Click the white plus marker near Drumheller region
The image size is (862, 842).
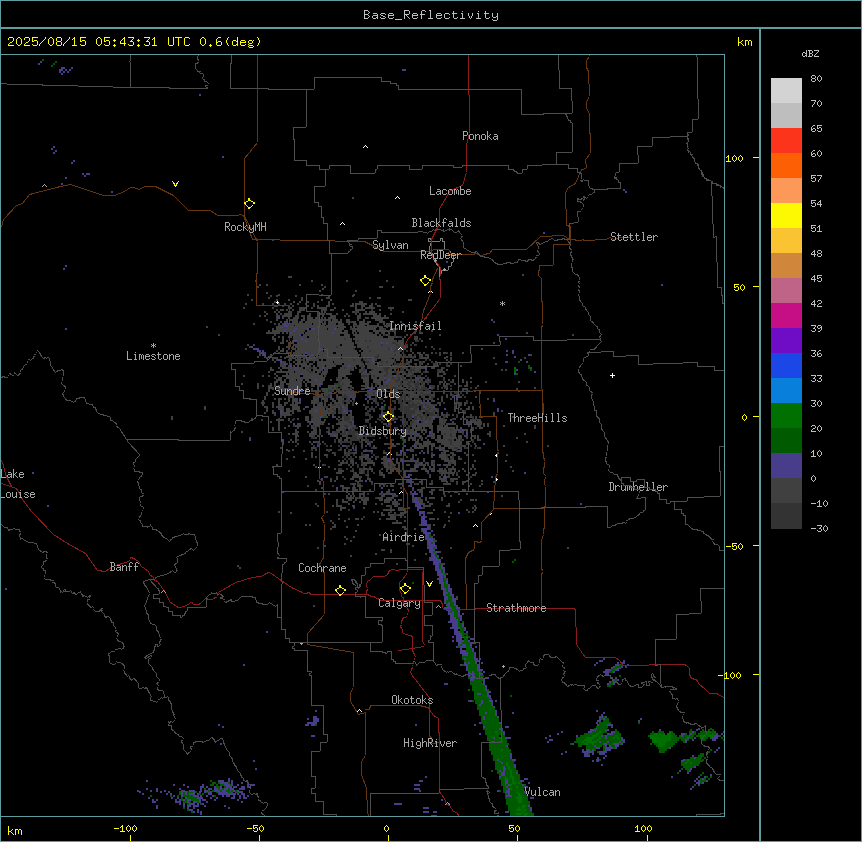[x=612, y=375]
